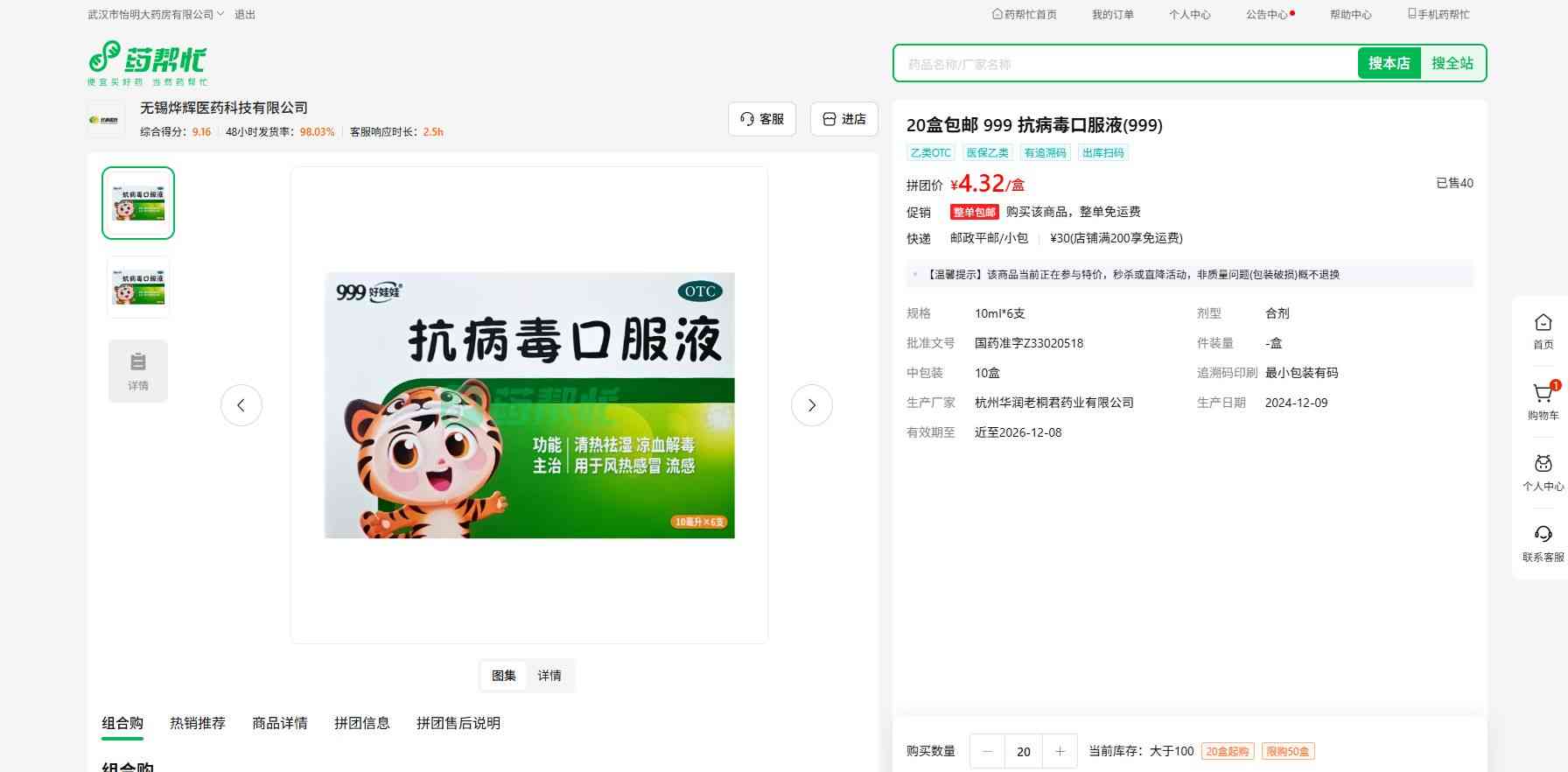The height and width of the screenshot is (772, 1568).
Task: Click the home icon in right sidebar
Action: coord(1543,324)
